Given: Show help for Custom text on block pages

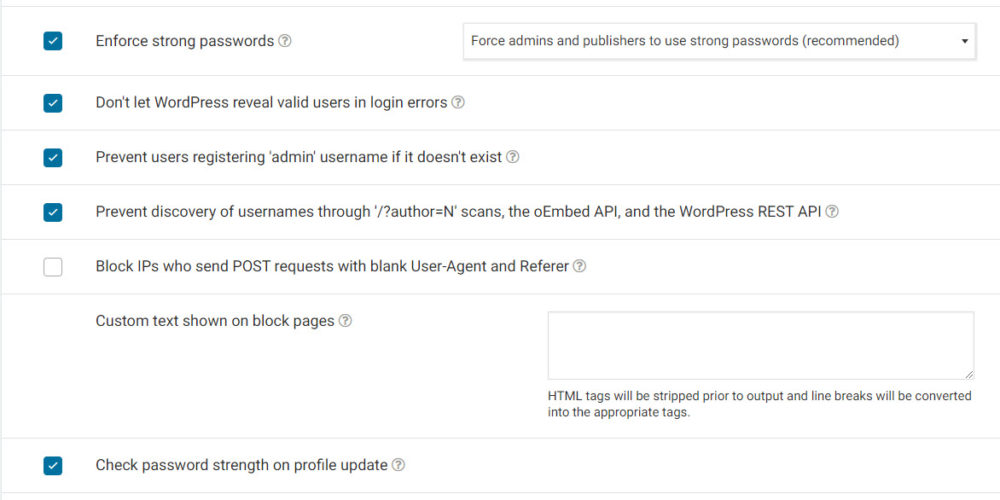Looking at the screenshot, I should [x=345, y=321].
